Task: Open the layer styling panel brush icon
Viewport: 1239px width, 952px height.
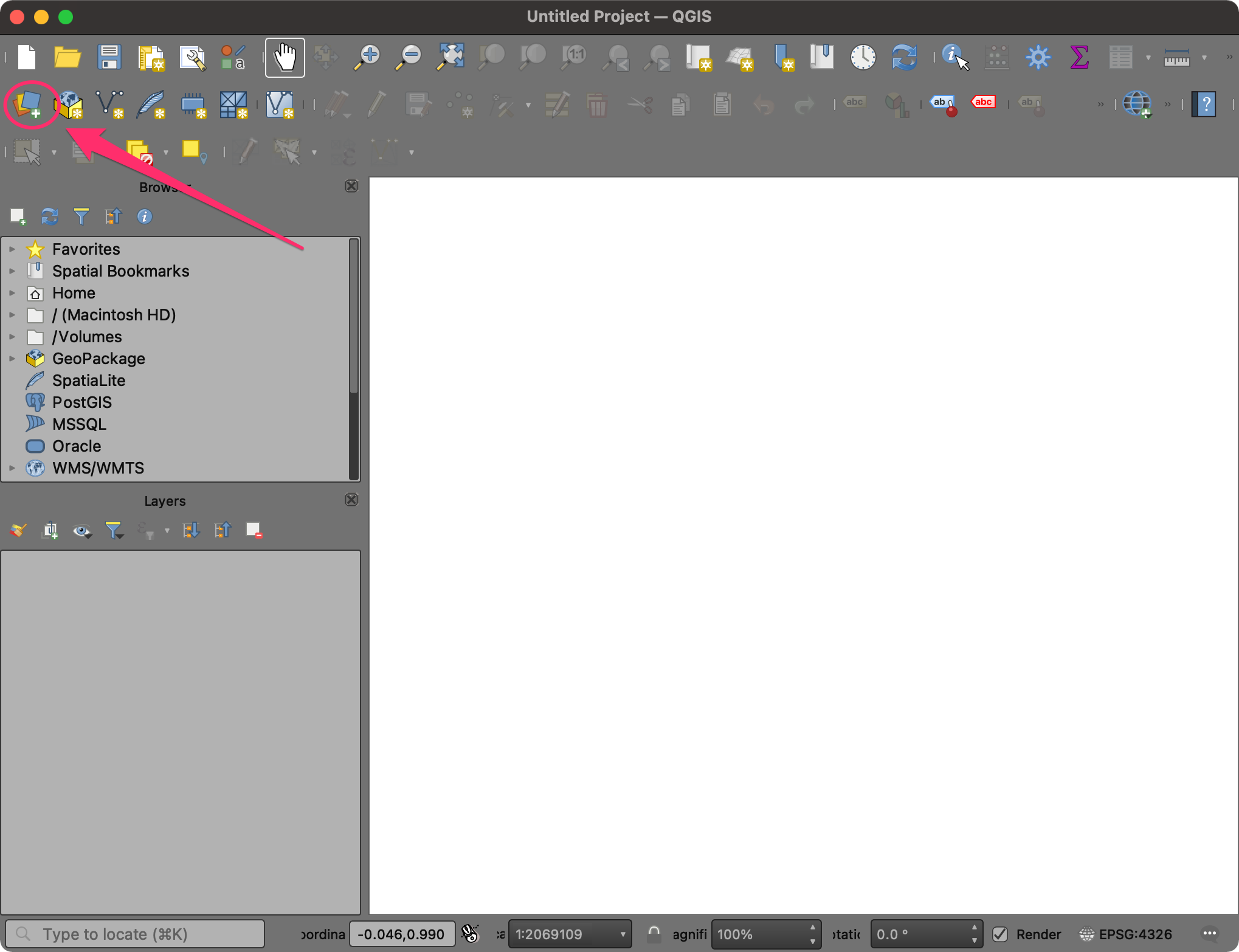Action: (18, 530)
